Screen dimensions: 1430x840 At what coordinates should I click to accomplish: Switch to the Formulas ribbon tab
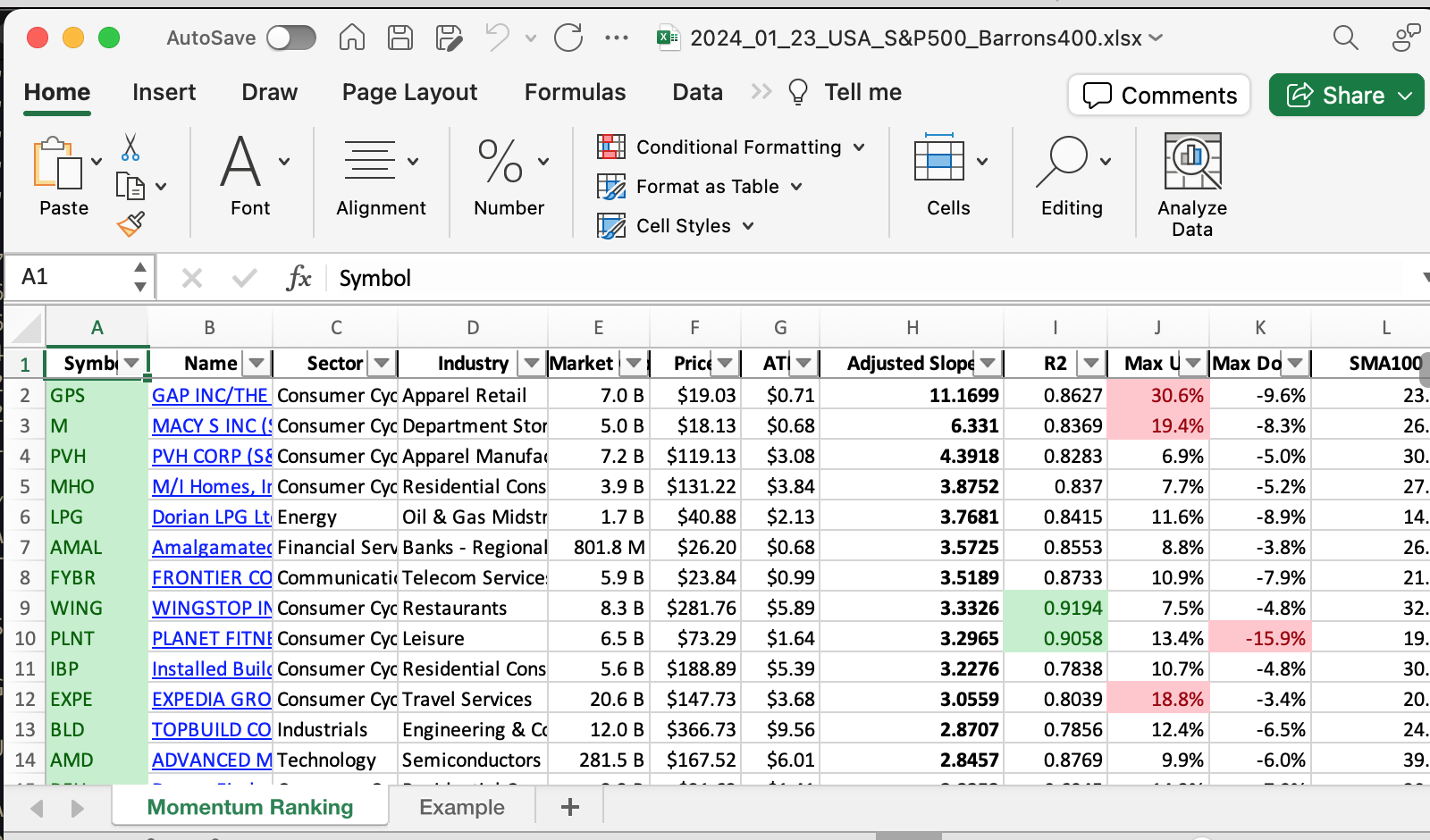(575, 92)
